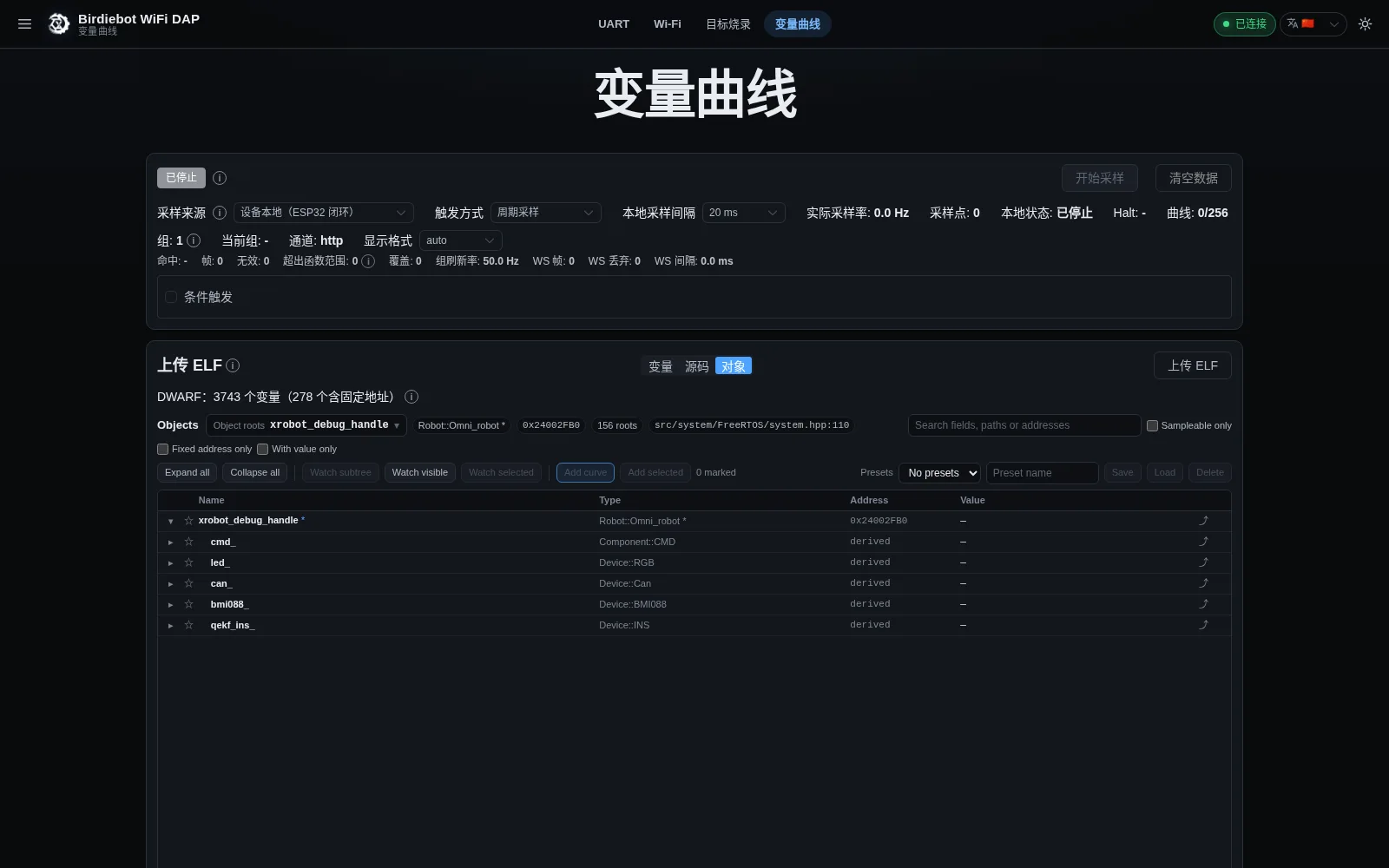Click Watch visible button
The image size is (1389, 868).
(x=420, y=473)
